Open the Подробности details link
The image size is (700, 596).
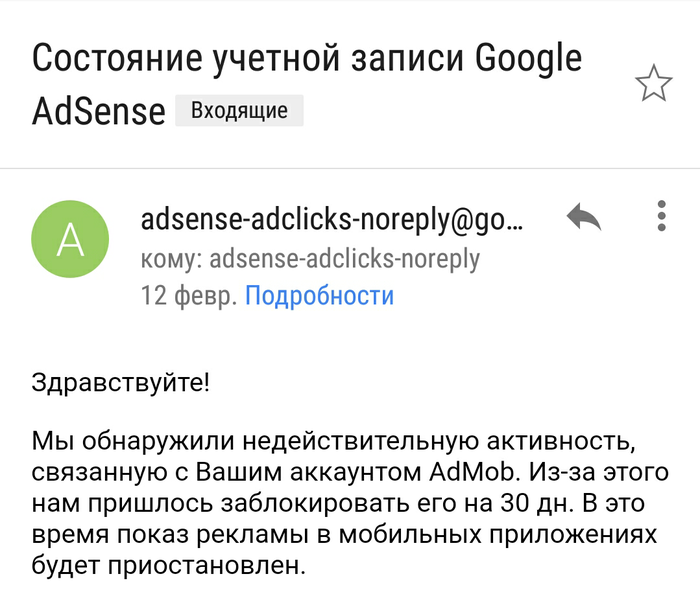320,296
